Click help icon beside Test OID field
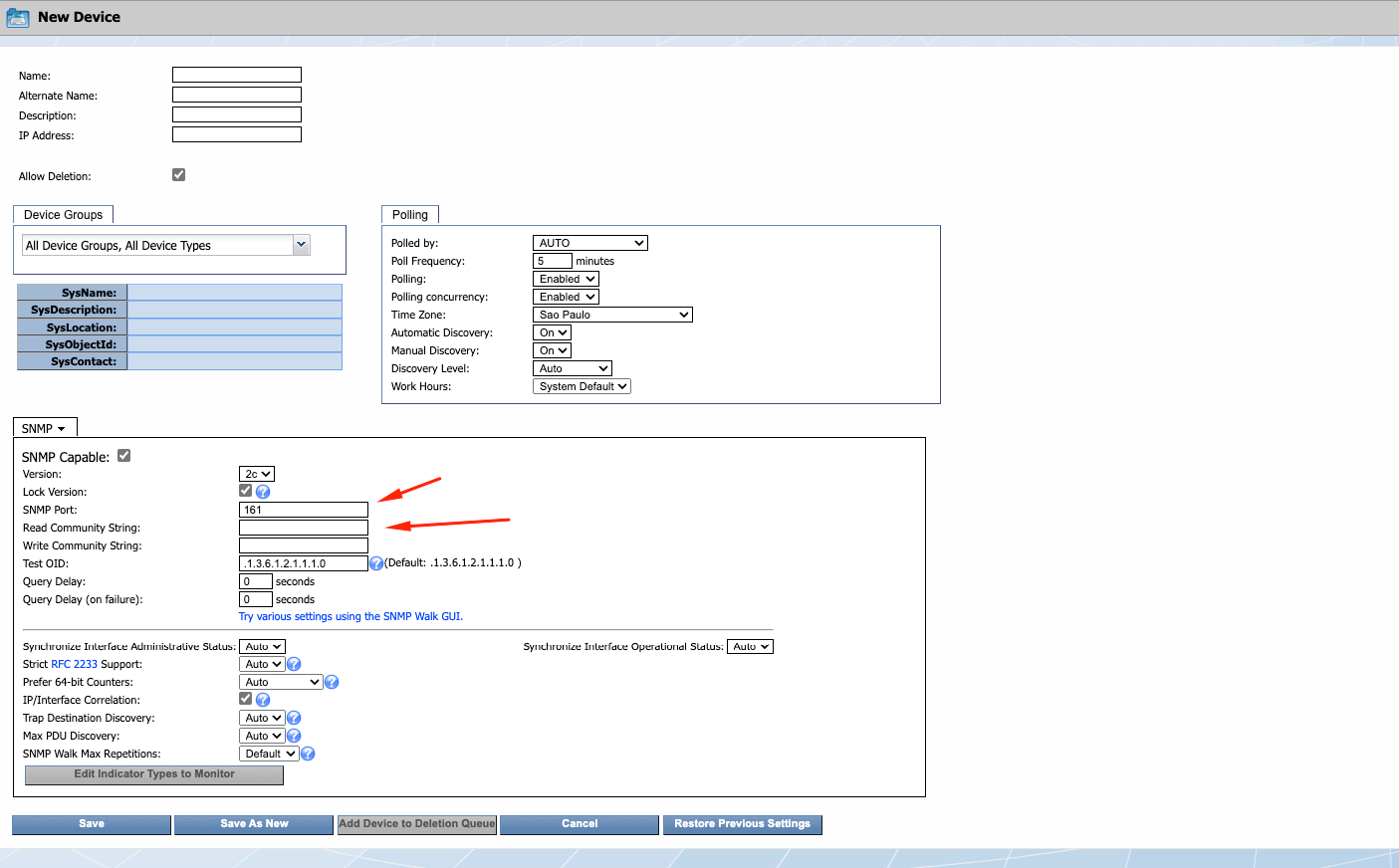The height and width of the screenshot is (868, 1399). pos(376,563)
